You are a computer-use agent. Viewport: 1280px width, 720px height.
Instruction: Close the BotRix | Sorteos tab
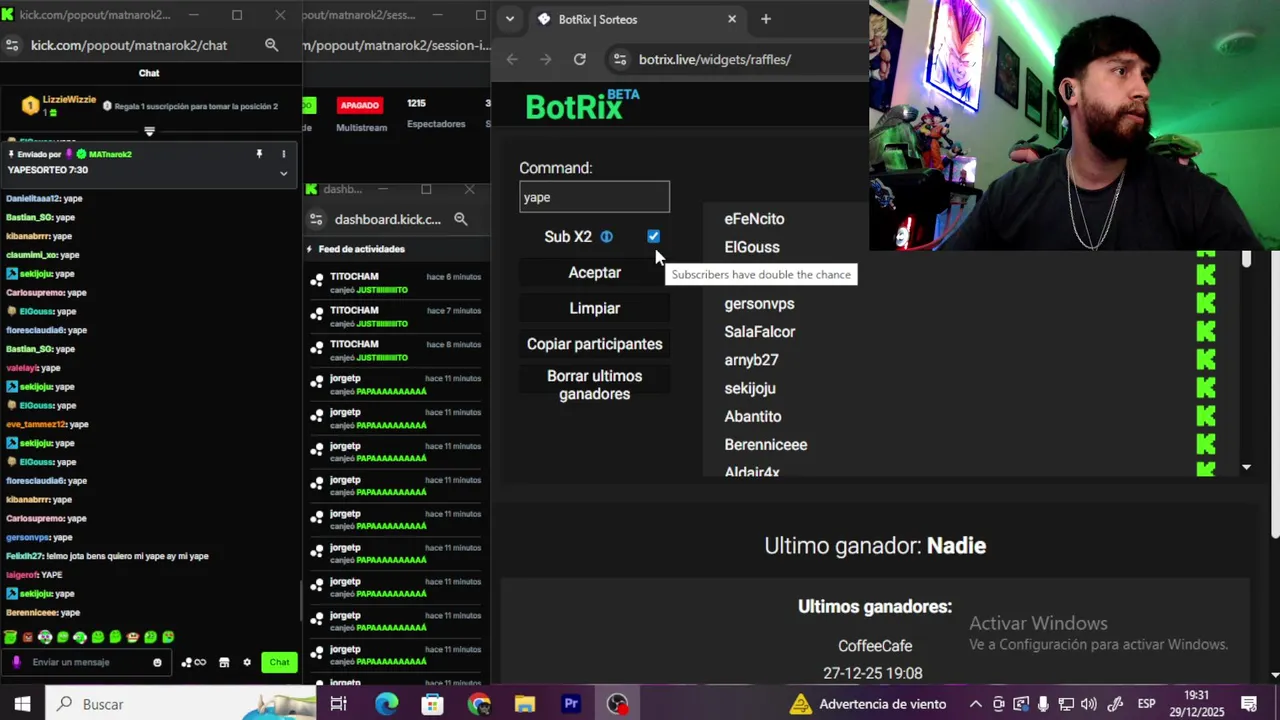pyautogui.click(x=732, y=19)
